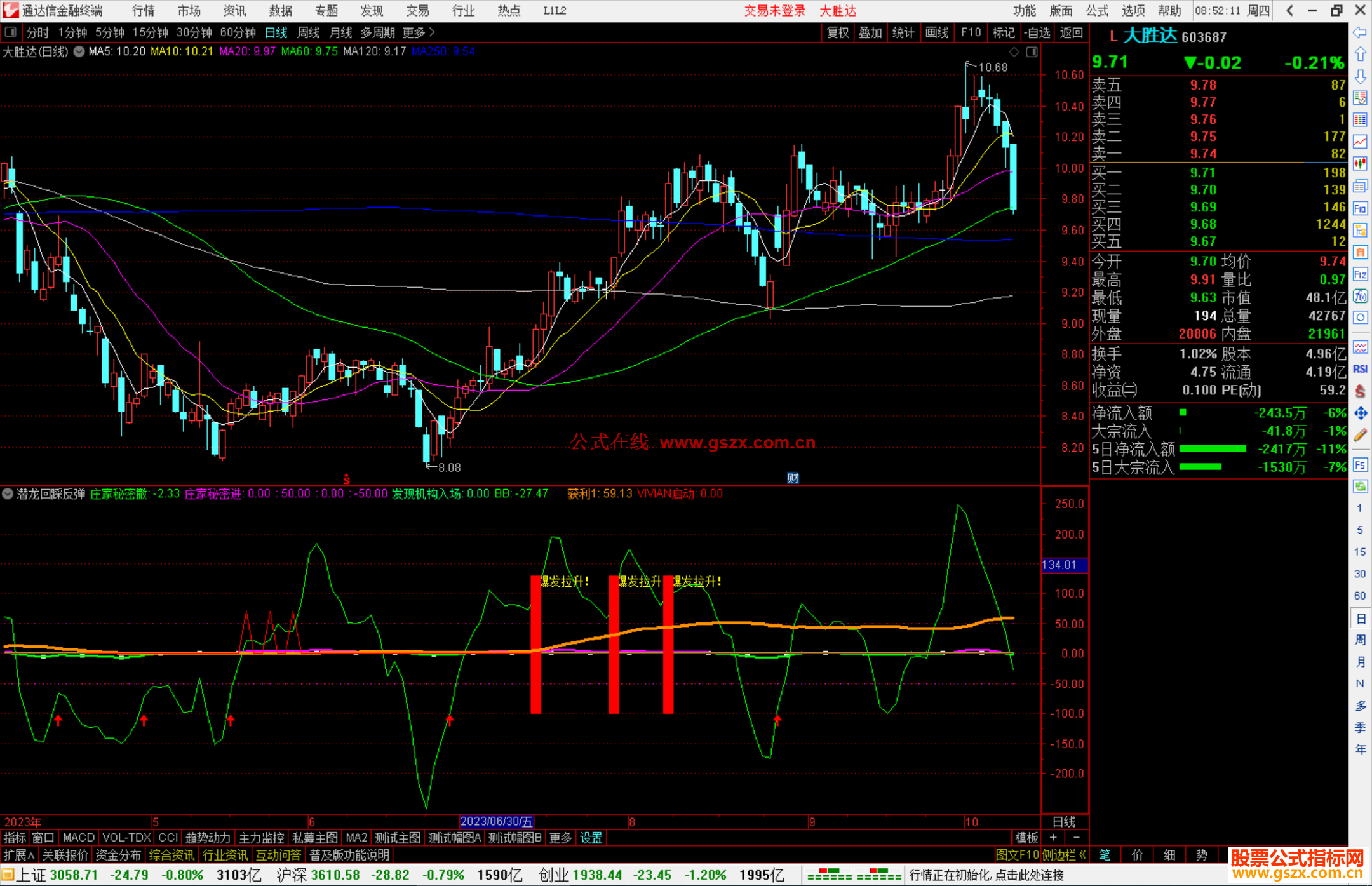Click the 净流入额 green bar indicator

pyautogui.click(x=1183, y=413)
